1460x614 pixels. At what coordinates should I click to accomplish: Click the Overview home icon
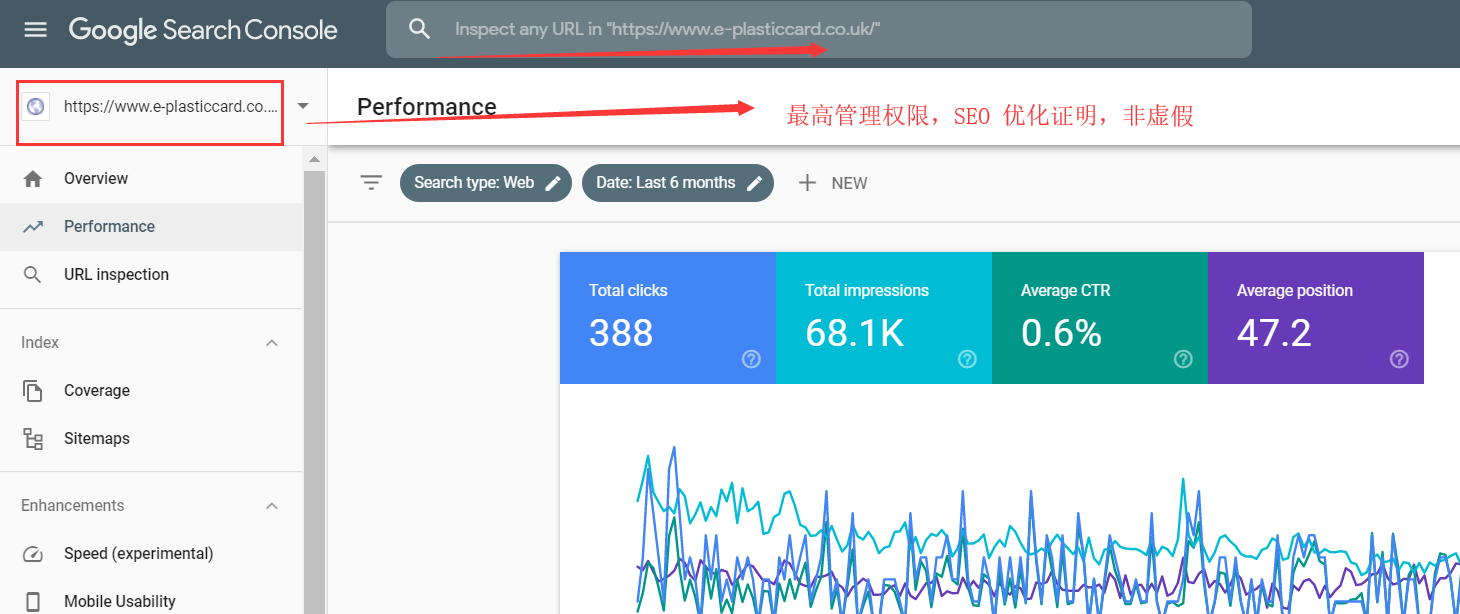pyautogui.click(x=33, y=178)
